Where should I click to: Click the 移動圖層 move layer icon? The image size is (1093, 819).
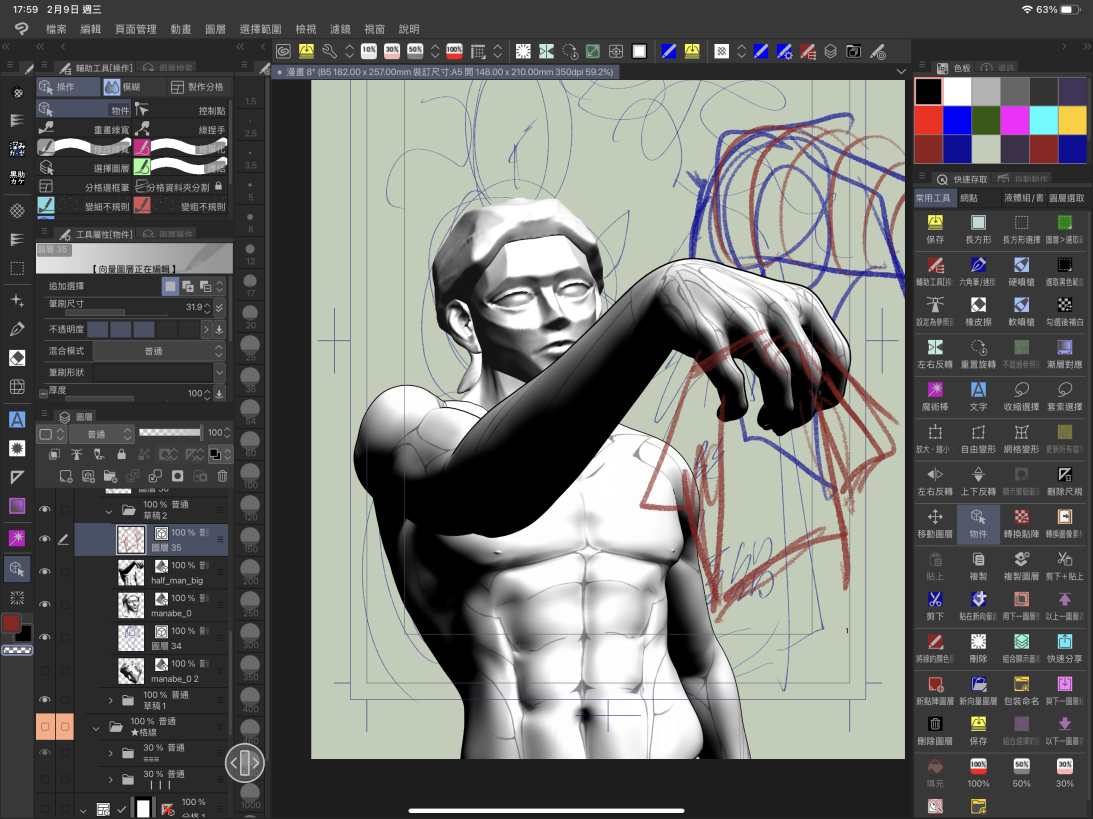[x=935, y=516]
